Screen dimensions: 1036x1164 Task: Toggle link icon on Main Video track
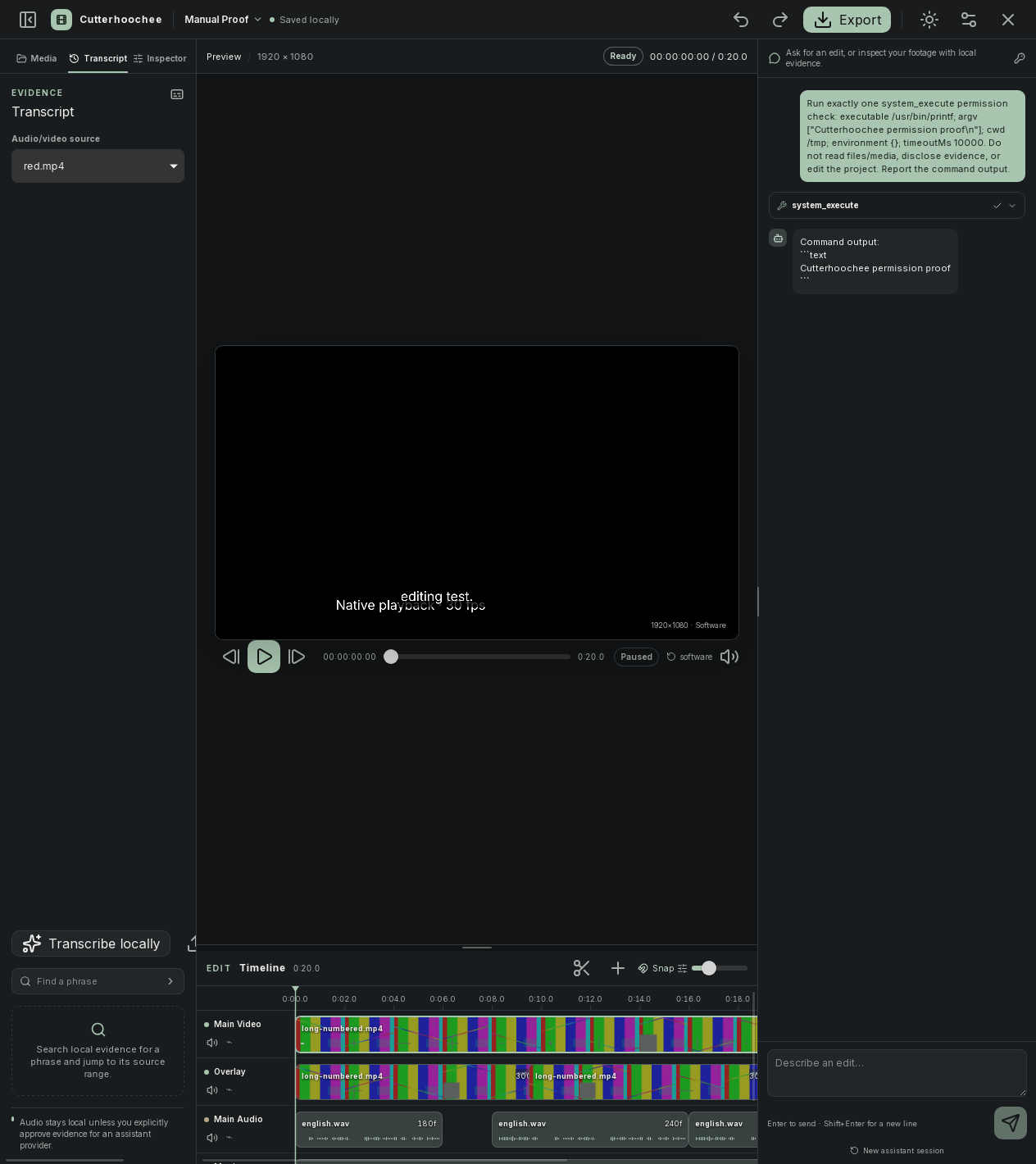coord(229,1043)
